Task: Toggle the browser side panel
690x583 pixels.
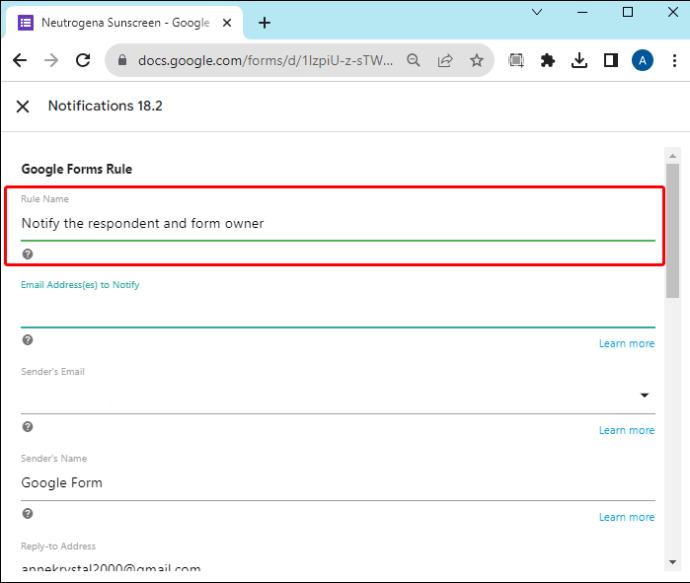Action: pyautogui.click(x=611, y=60)
